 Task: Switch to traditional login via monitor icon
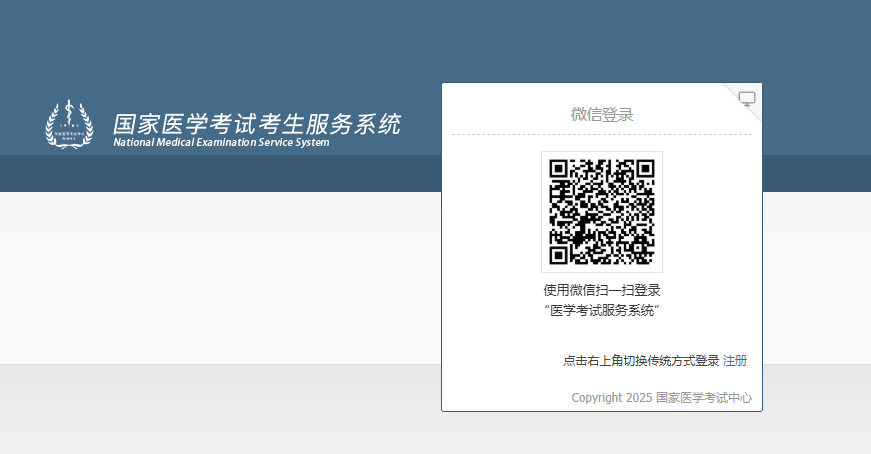tap(747, 99)
